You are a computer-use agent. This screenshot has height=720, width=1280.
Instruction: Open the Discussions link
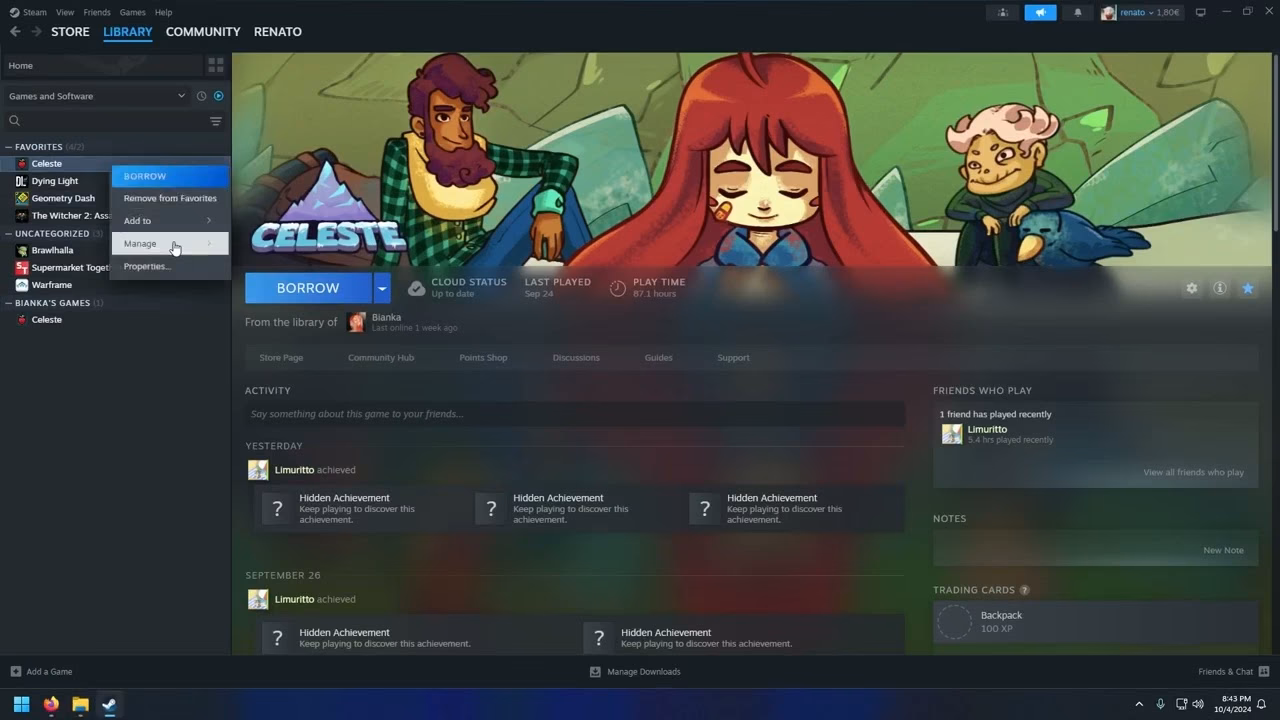click(x=576, y=358)
